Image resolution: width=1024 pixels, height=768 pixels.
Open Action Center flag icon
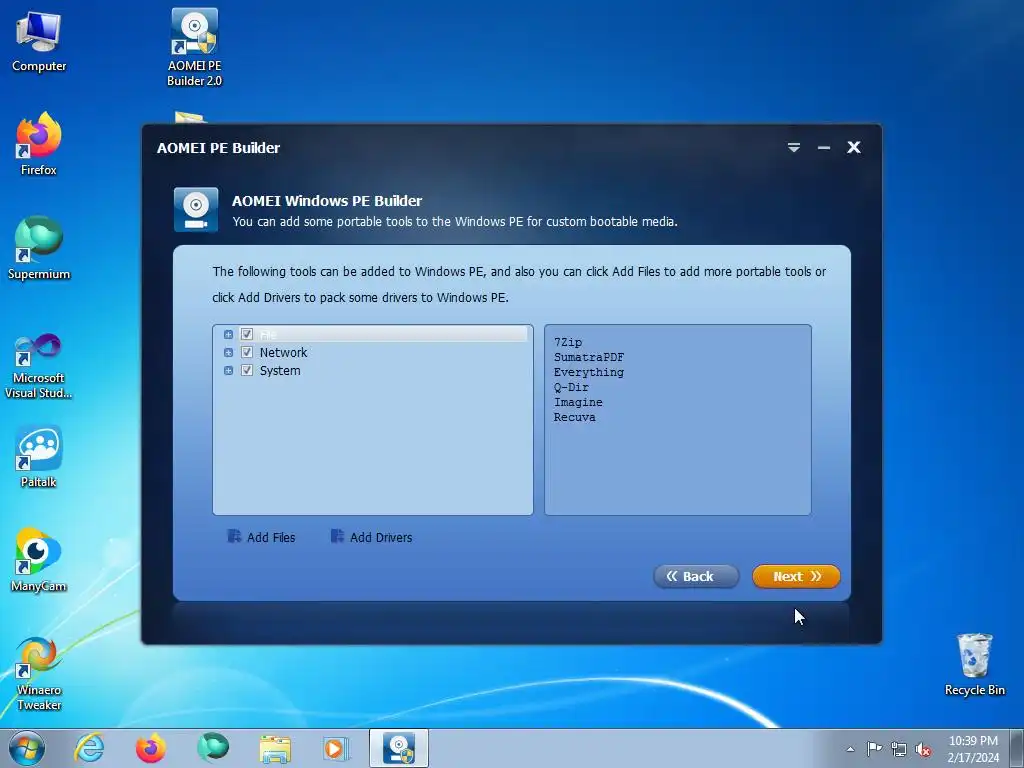click(874, 749)
